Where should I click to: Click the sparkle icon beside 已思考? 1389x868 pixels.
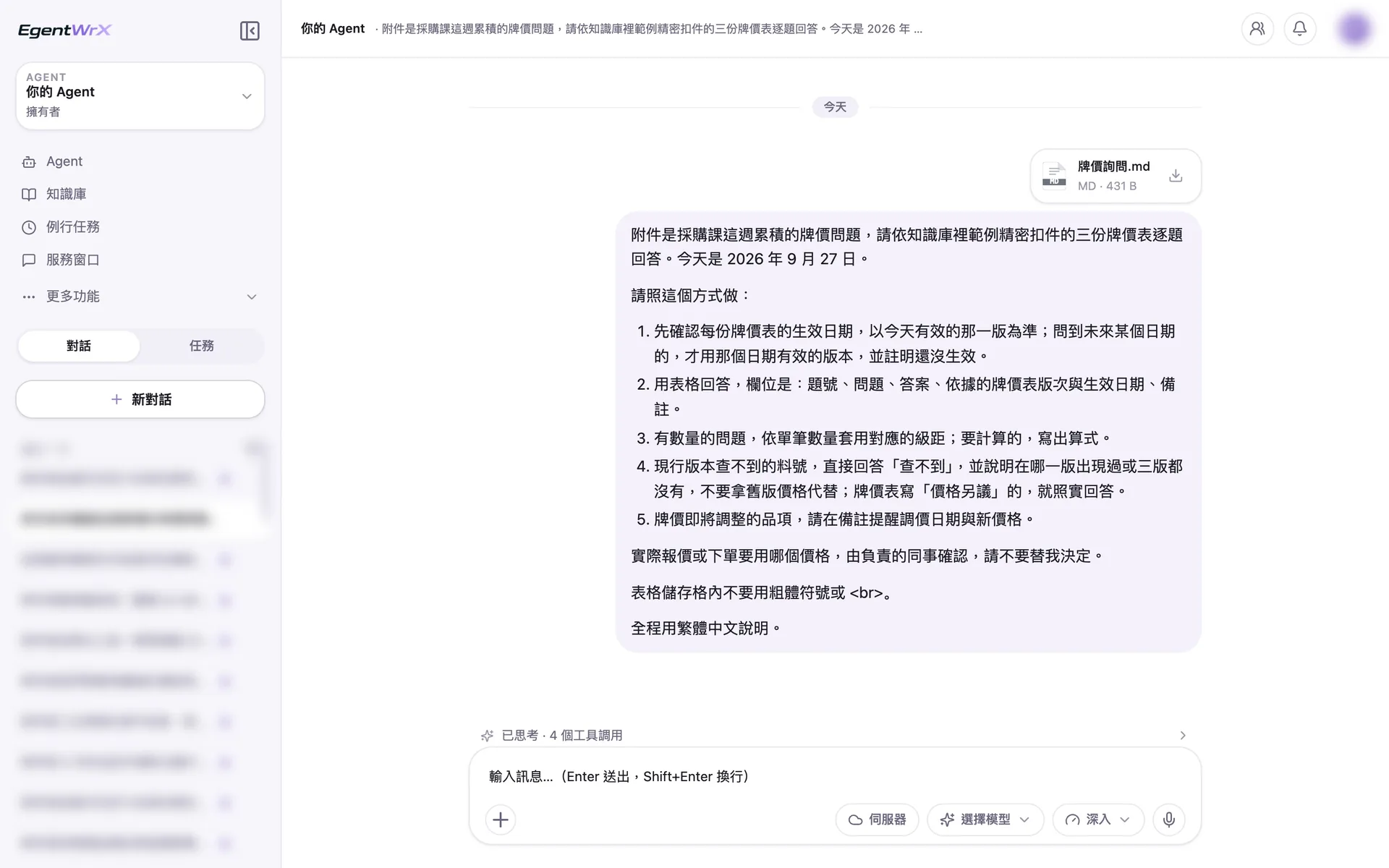488,736
